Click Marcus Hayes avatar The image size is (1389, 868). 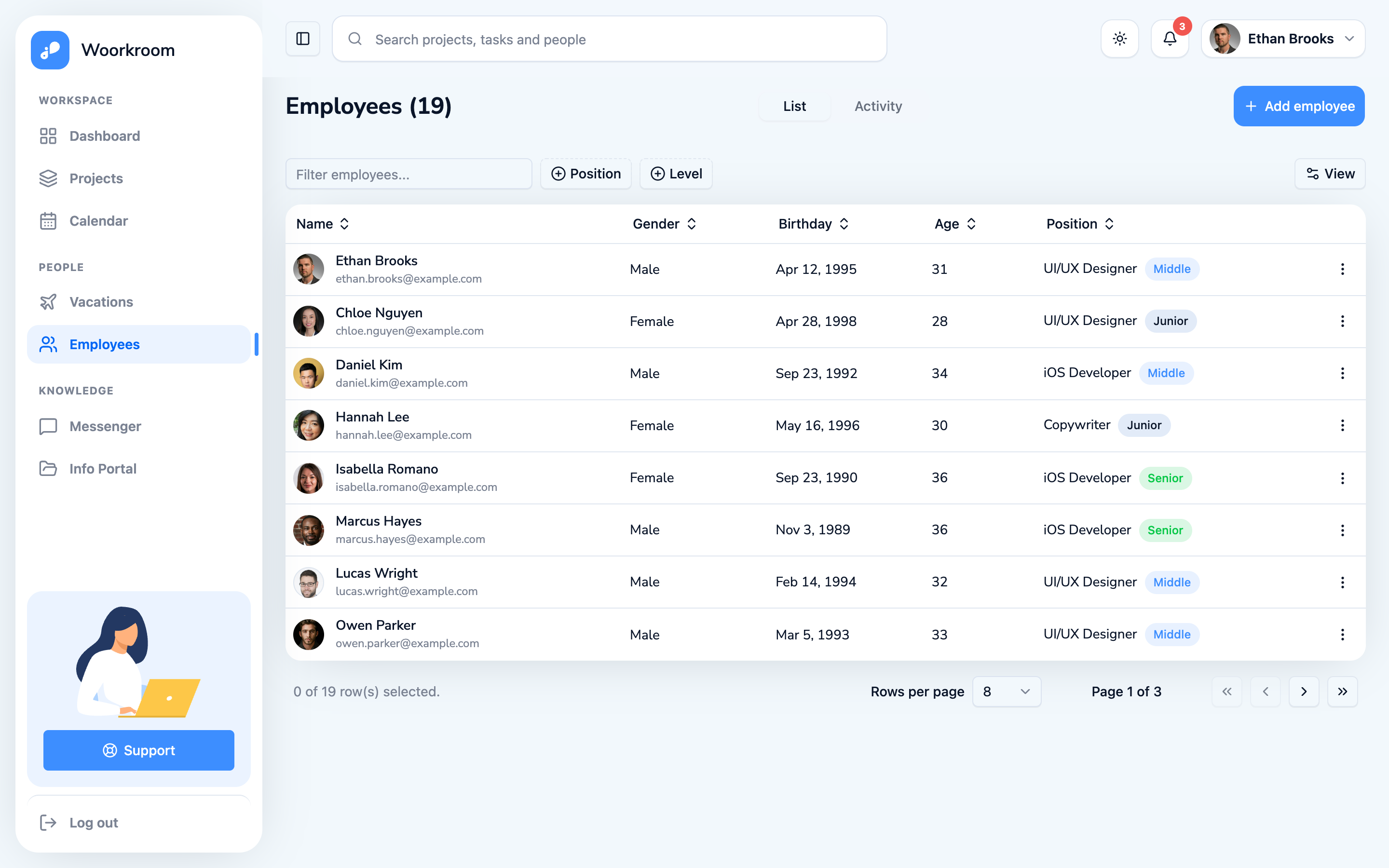coord(309,530)
